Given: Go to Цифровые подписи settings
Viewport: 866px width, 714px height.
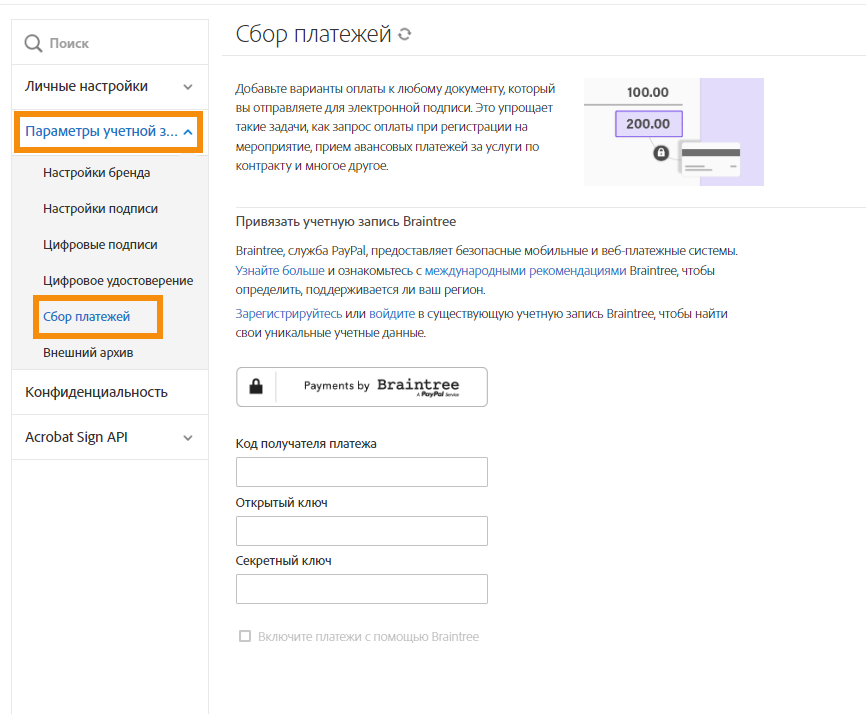Looking at the screenshot, I should (100, 245).
